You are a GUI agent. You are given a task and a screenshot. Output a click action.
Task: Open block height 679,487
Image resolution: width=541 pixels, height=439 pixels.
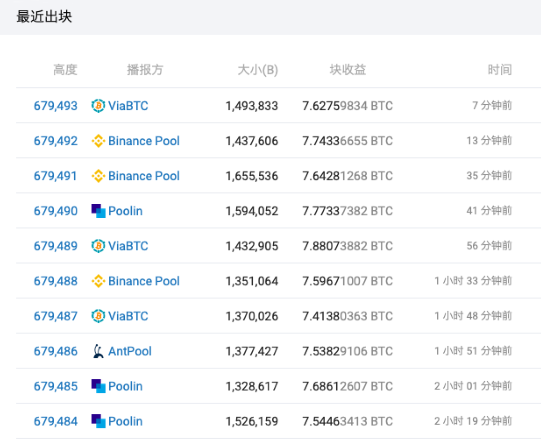click(56, 316)
